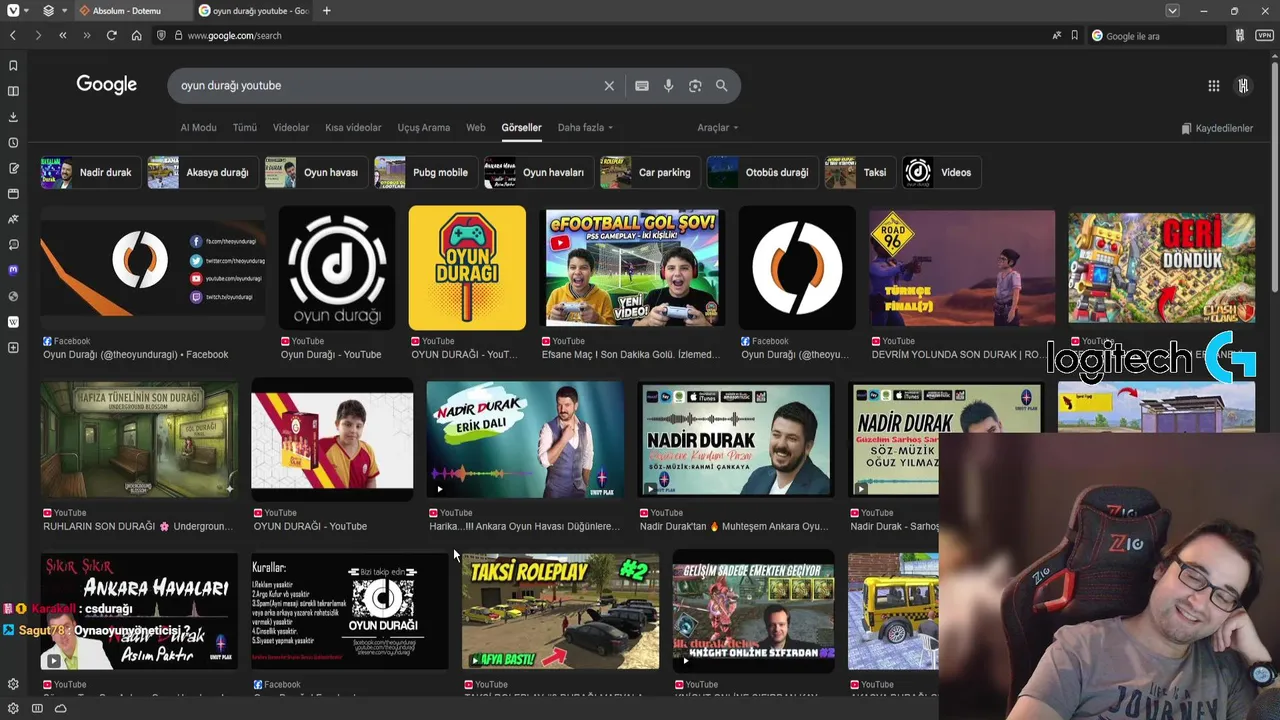Screen dimensions: 1280x720
Task: Open Google account avatar beside apps grid
Action: pyautogui.click(x=1243, y=86)
